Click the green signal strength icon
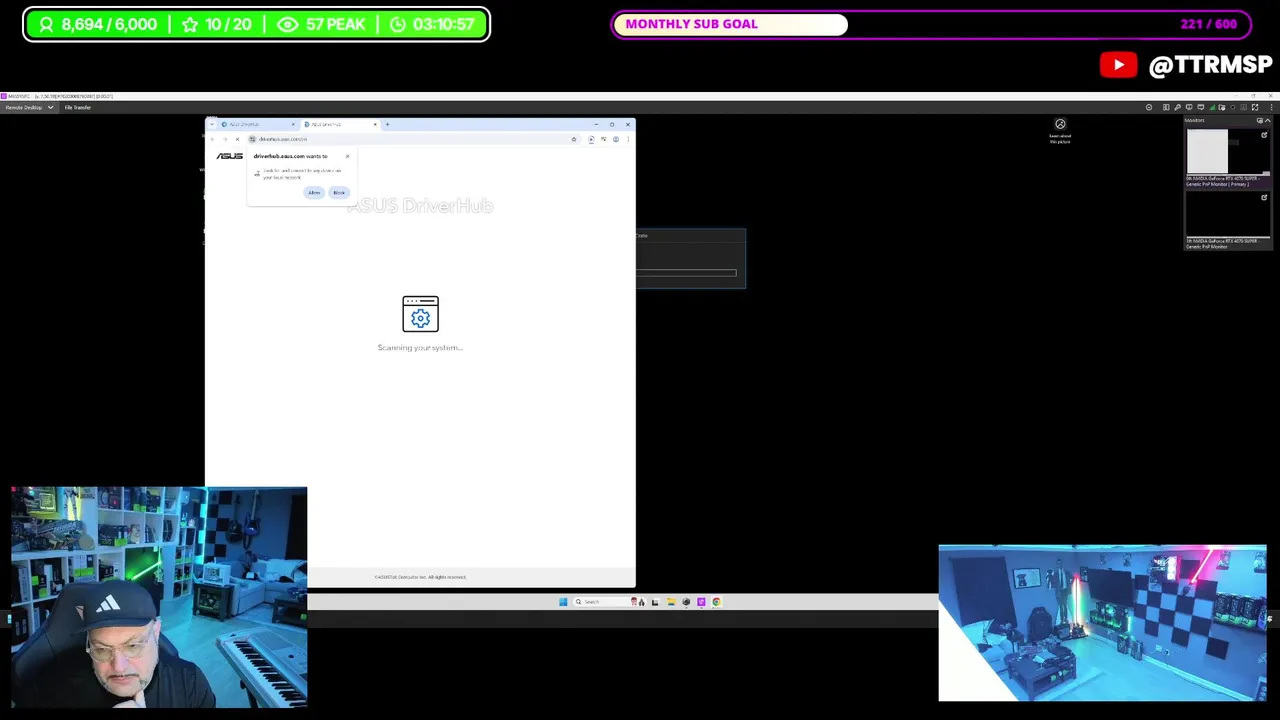The width and height of the screenshot is (1280, 720). coord(1212,107)
